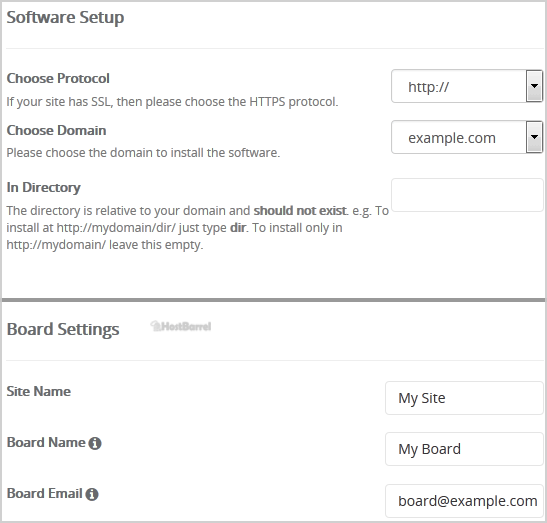
Task: Click the Board Email label text
Action: (45, 493)
